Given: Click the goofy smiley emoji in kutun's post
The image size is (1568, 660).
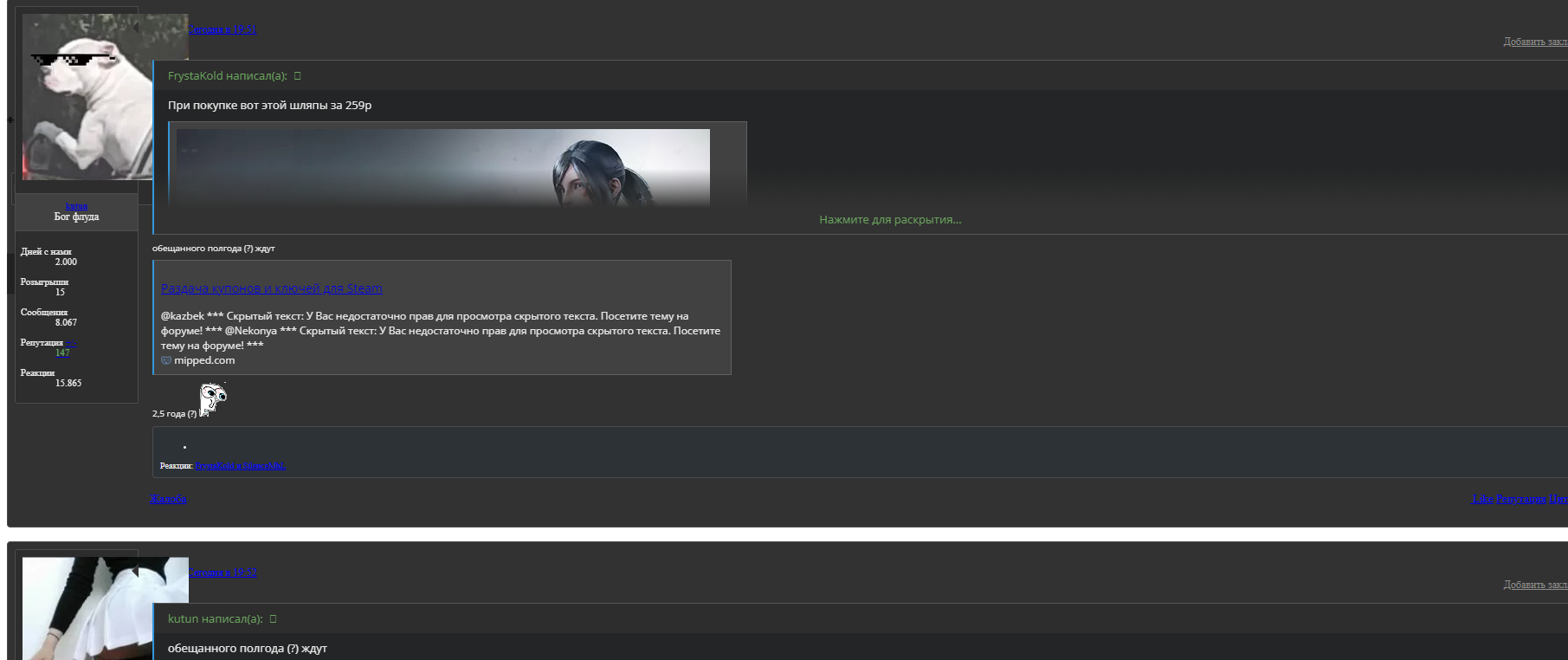Looking at the screenshot, I should [x=213, y=399].
